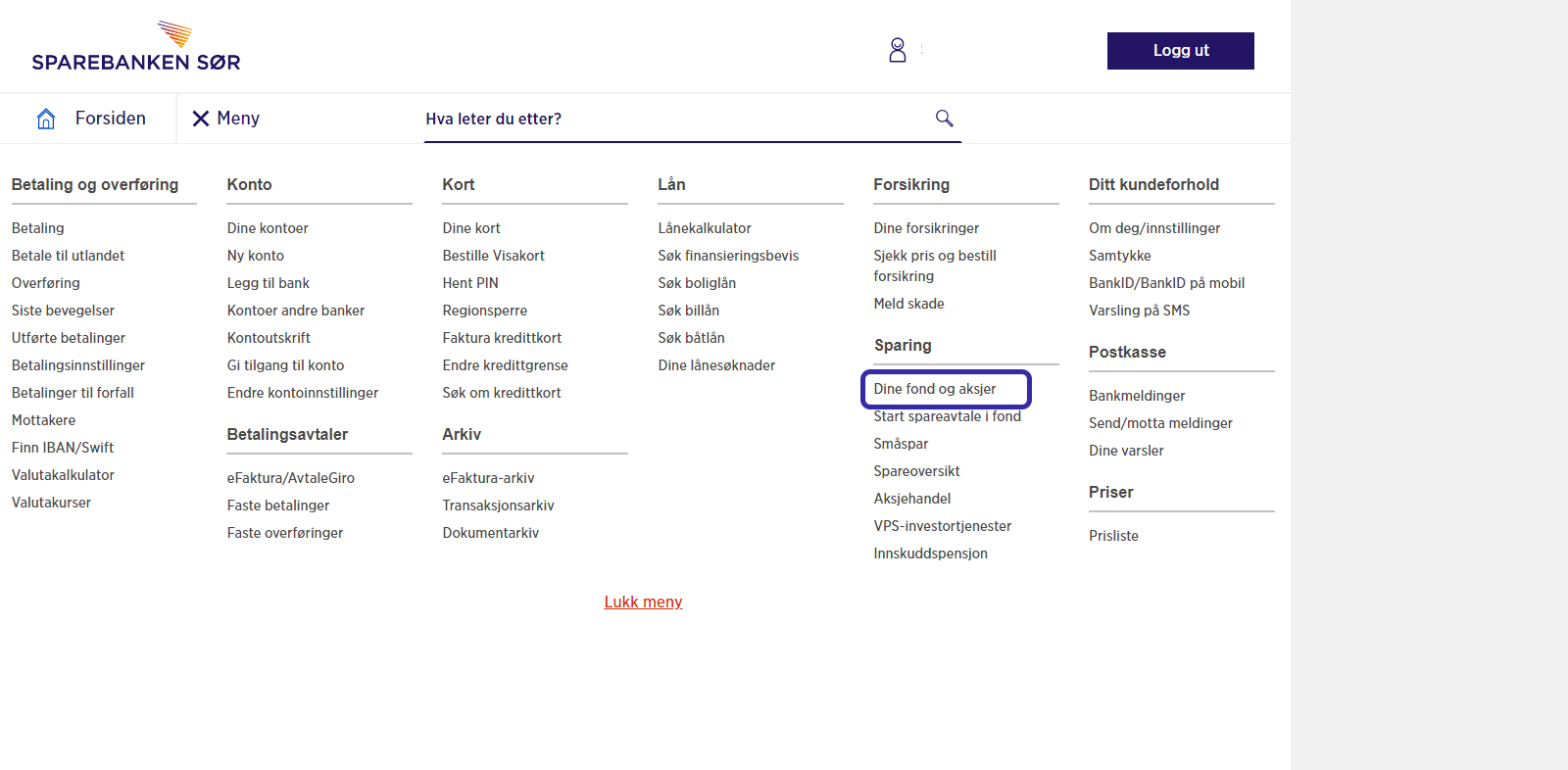Open Mottakere

click(x=43, y=420)
